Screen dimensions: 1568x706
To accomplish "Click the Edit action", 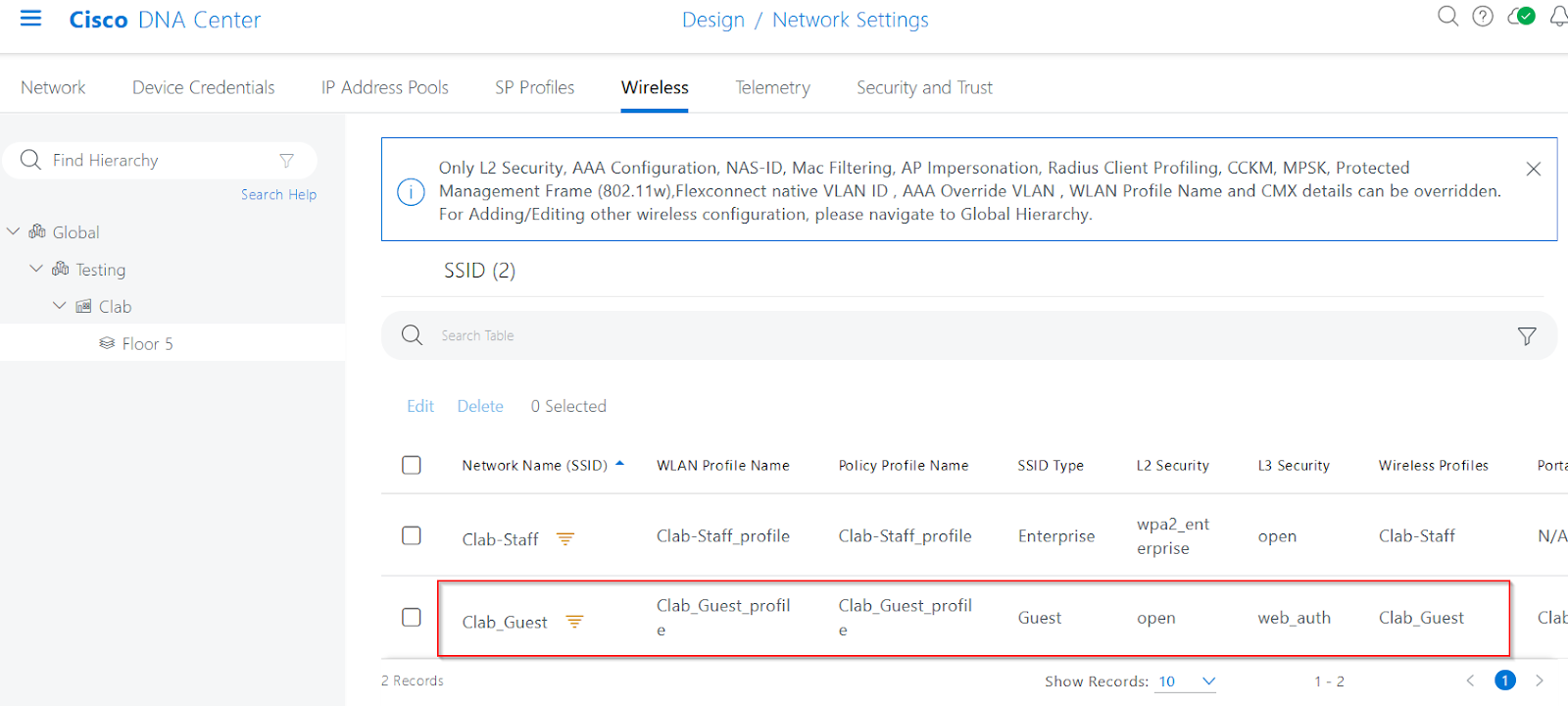I will (420, 406).
